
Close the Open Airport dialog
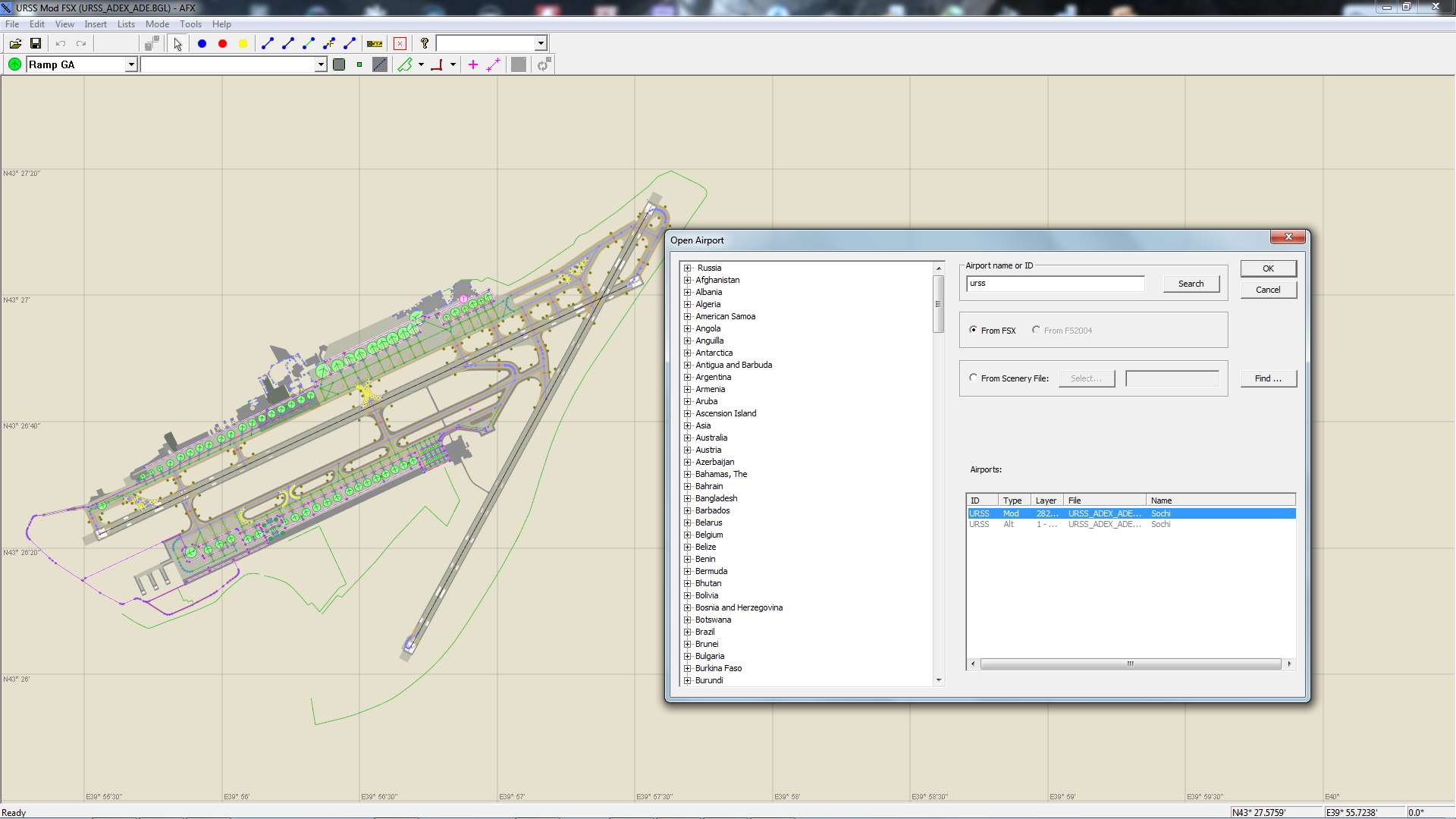[x=1288, y=237]
